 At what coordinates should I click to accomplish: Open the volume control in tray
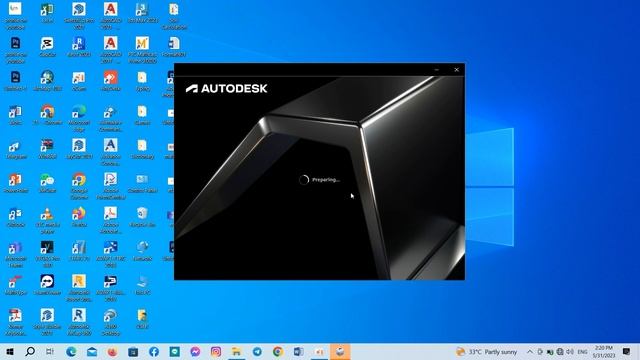pos(570,351)
